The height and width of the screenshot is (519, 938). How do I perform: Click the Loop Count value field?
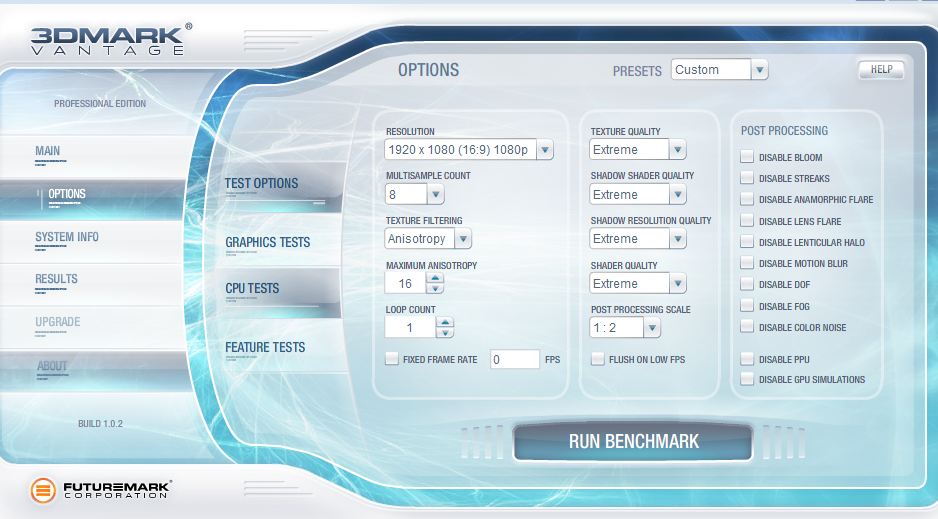(x=410, y=328)
